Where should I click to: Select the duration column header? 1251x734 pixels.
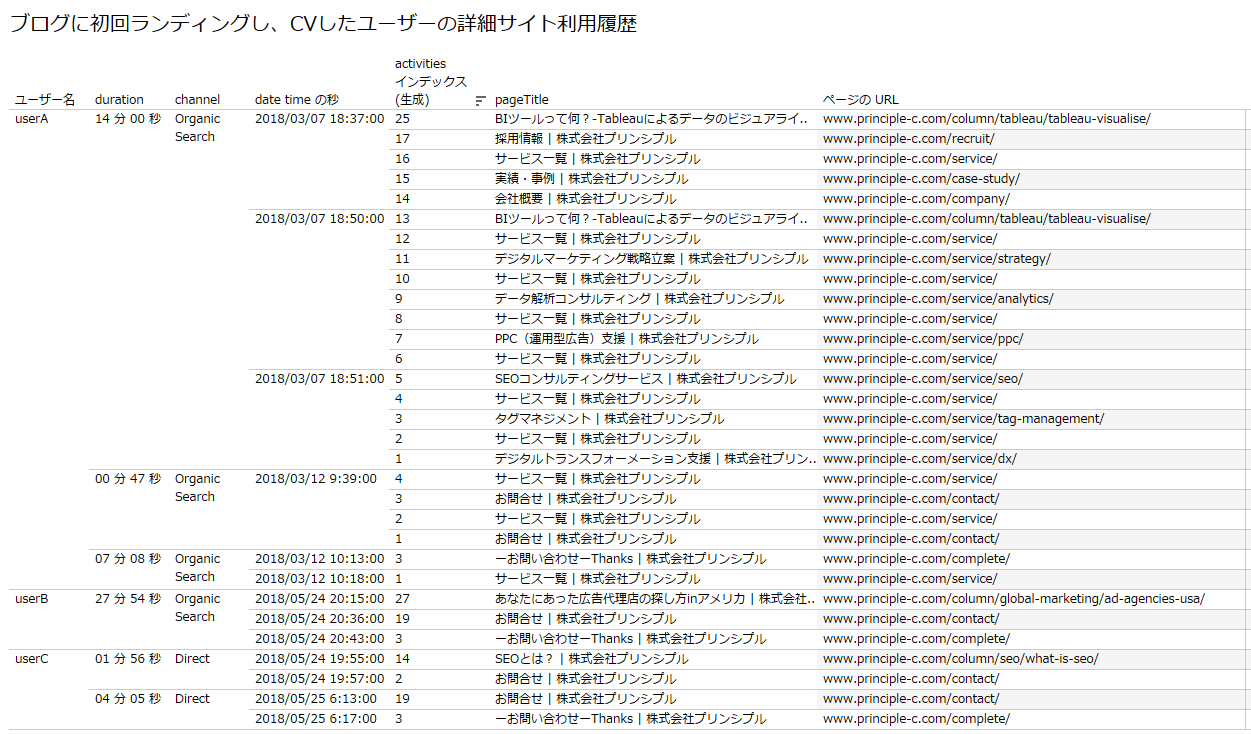point(119,100)
